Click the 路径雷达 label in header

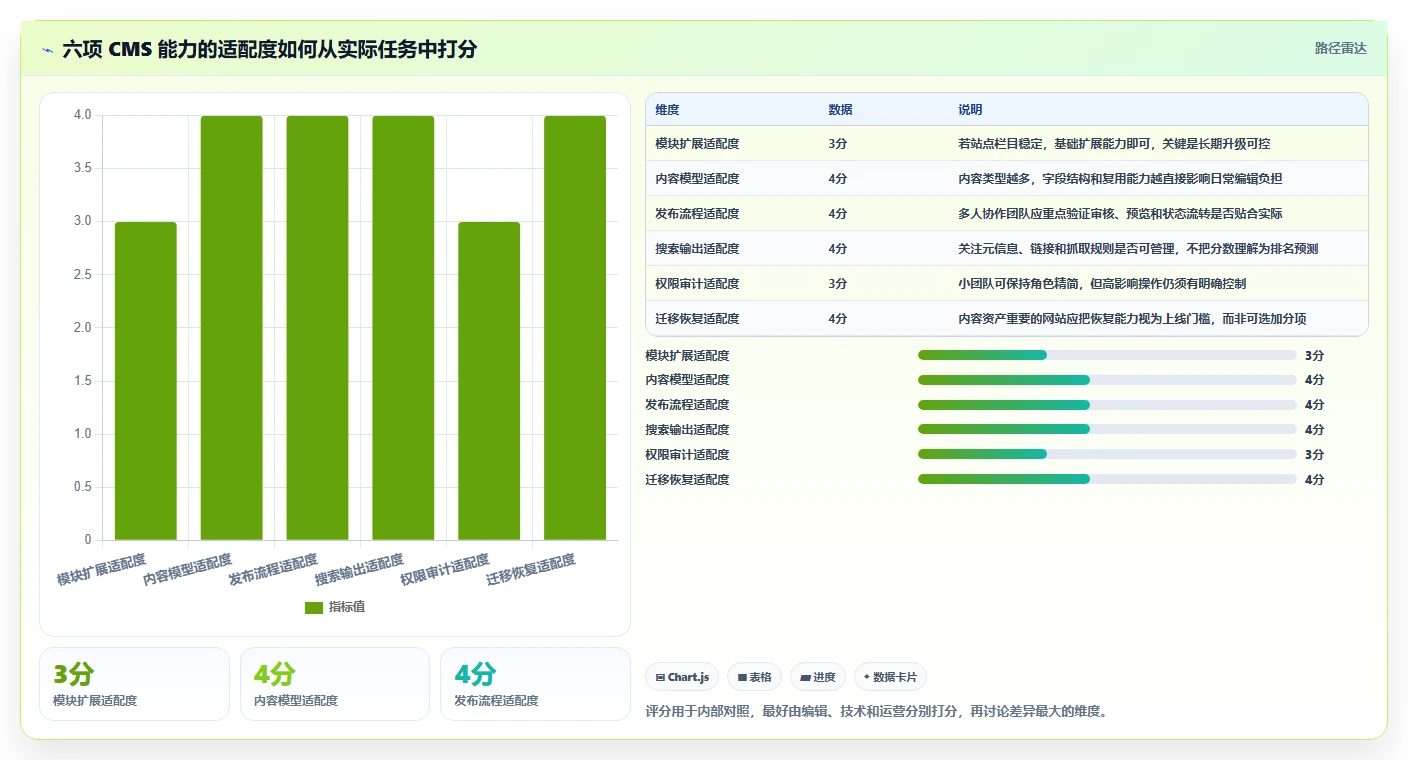coord(1340,48)
